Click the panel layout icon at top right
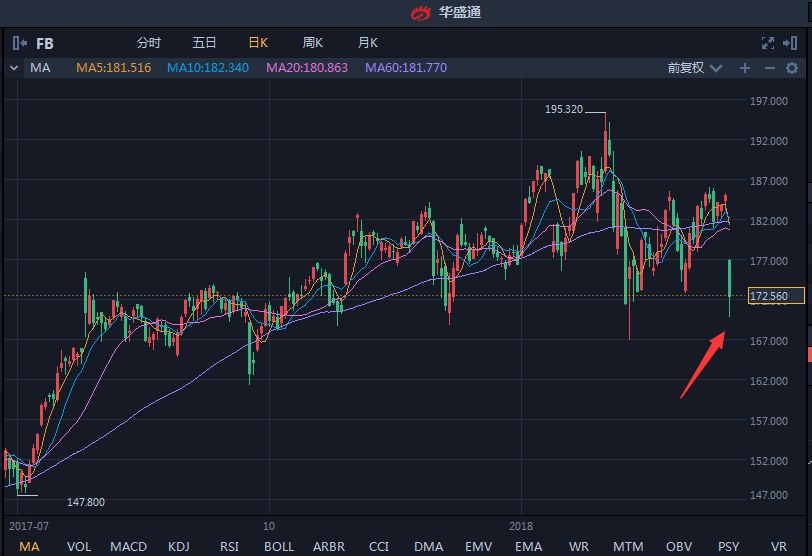The width and height of the screenshot is (812, 556). point(794,43)
